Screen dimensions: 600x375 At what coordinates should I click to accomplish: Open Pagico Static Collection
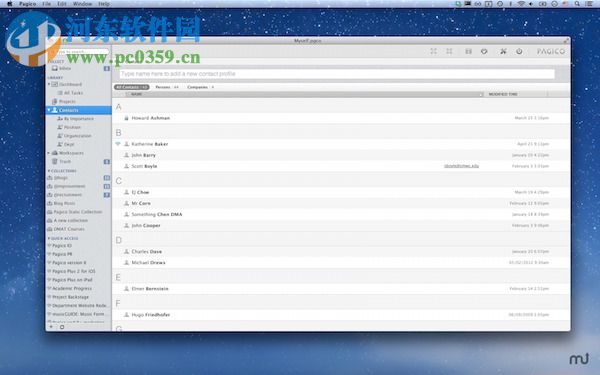(78, 212)
